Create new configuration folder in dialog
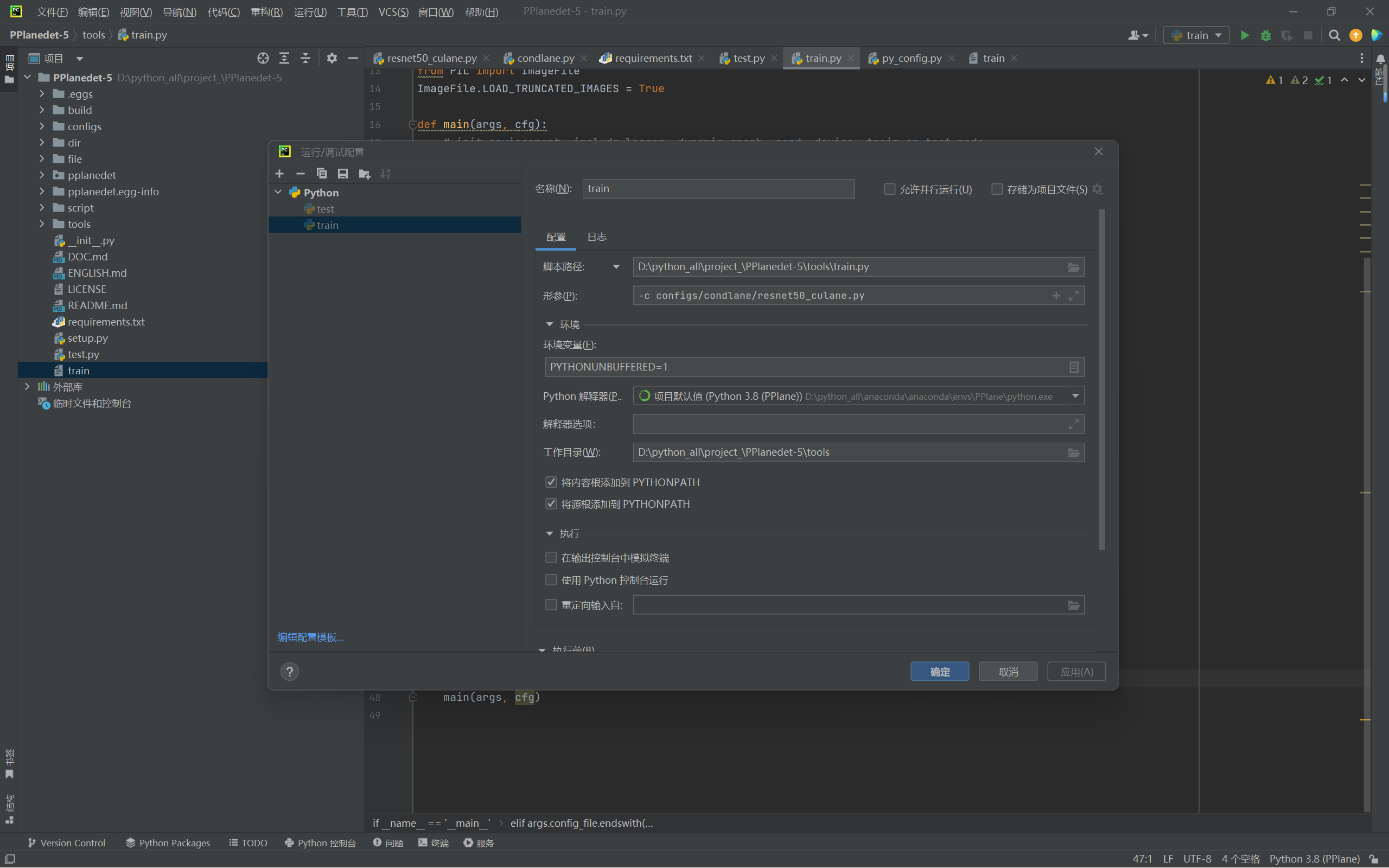The width and height of the screenshot is (1389, 868). (364, 174)
